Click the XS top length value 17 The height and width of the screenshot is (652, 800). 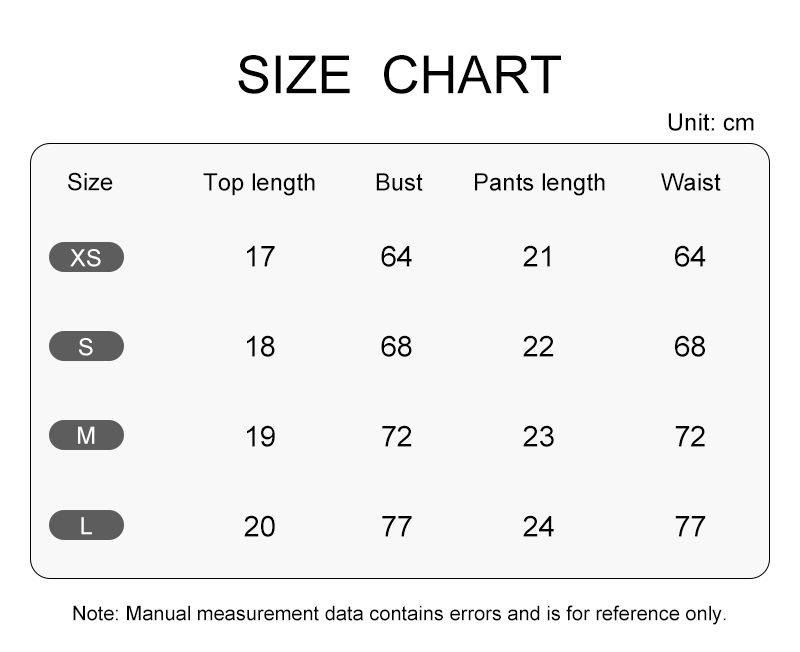259,257
